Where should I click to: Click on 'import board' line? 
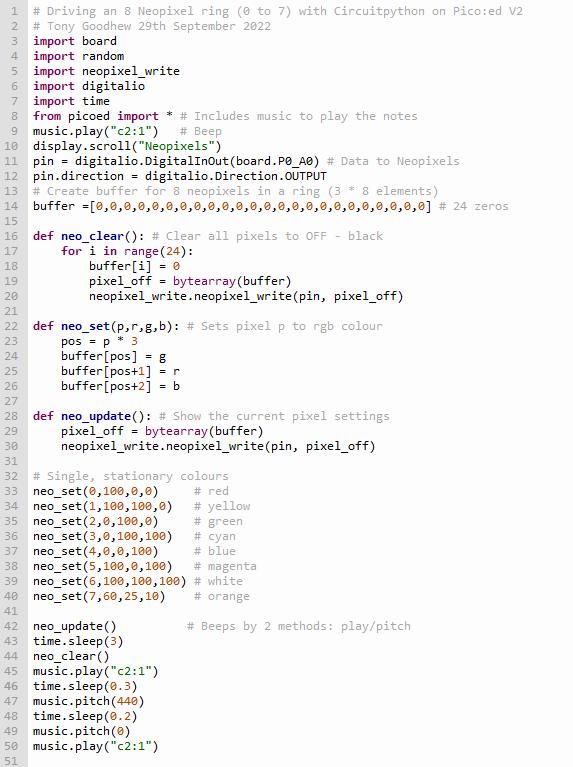coord(75,41)
